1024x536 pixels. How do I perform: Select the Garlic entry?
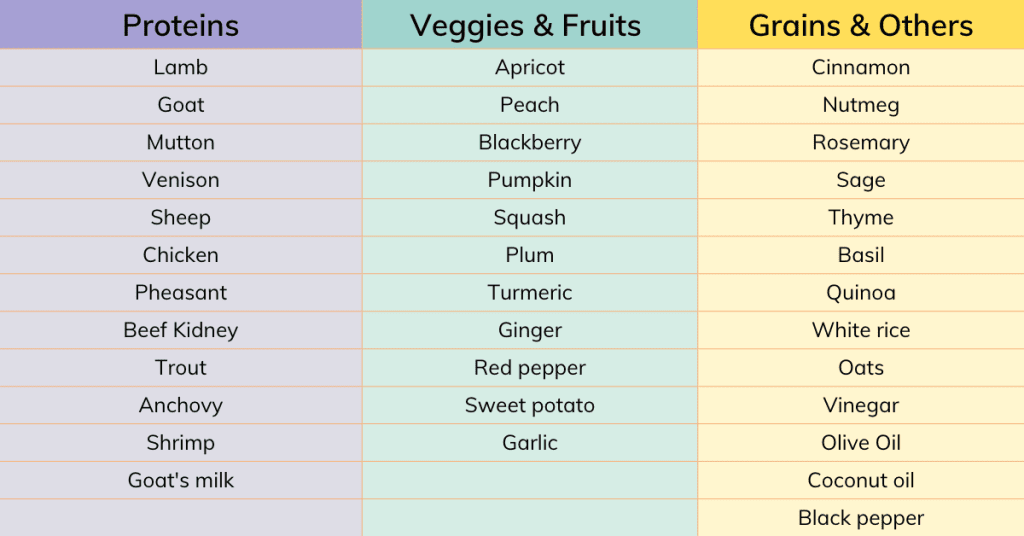[530, 443]
